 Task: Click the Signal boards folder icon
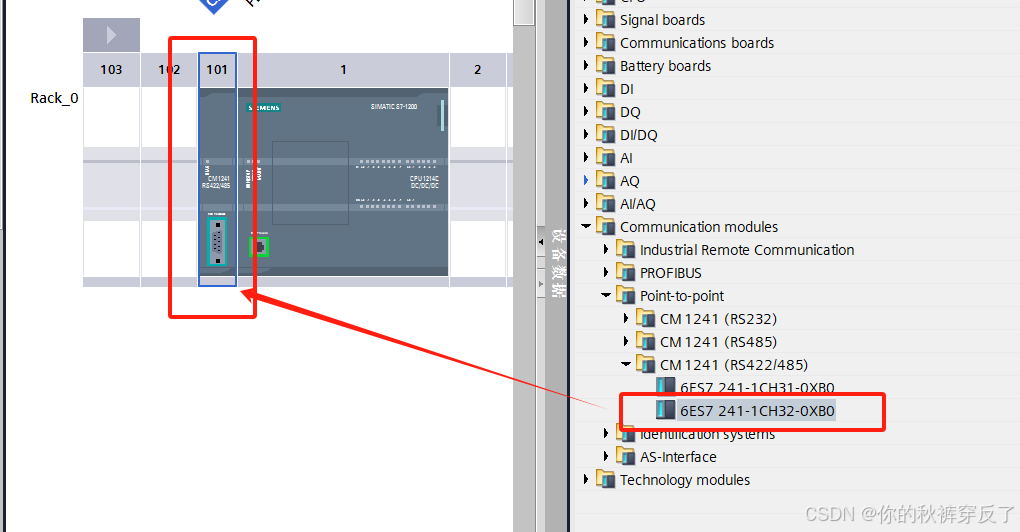pos(605,20)
